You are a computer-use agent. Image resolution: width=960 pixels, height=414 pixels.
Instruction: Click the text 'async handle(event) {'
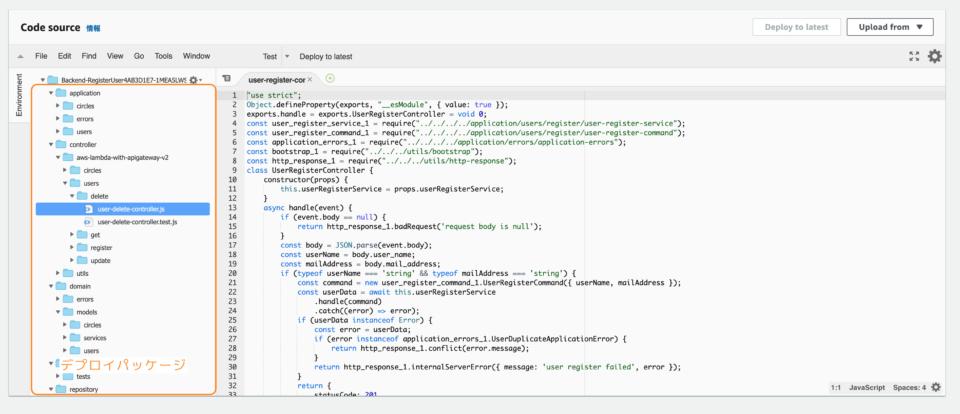[x=306, y=208]
